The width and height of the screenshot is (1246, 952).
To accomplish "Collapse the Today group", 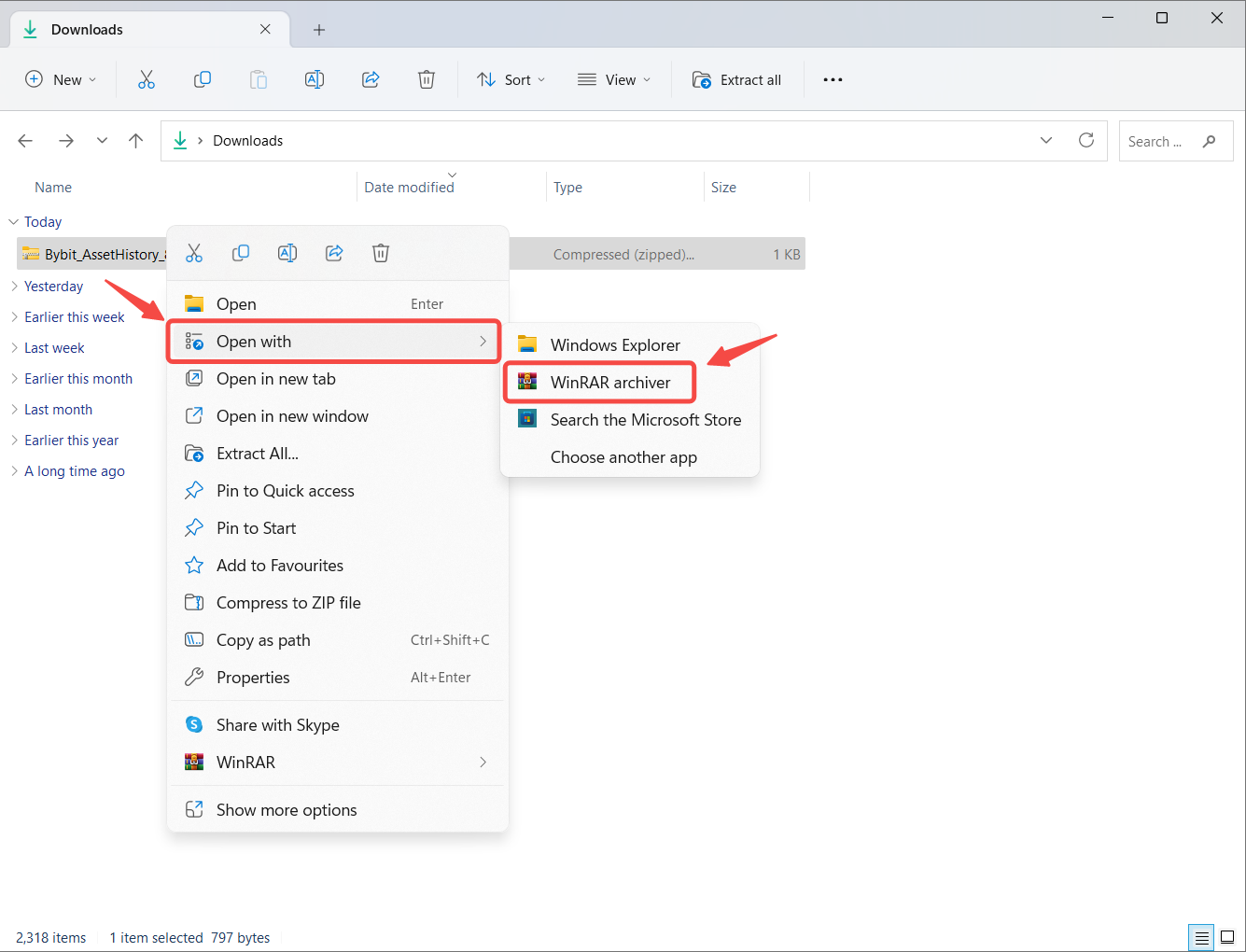I will tap(14, 222).
